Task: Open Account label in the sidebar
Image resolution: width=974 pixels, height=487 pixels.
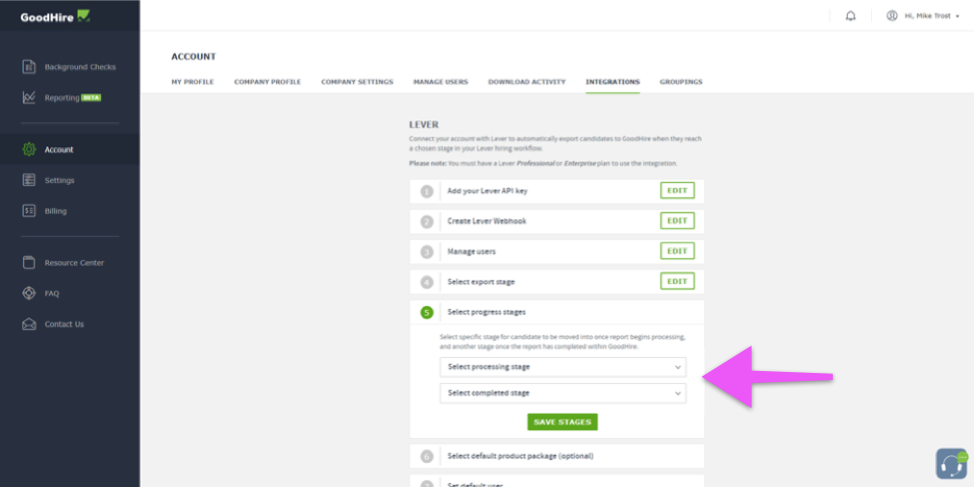Action: tap(59, 150)
